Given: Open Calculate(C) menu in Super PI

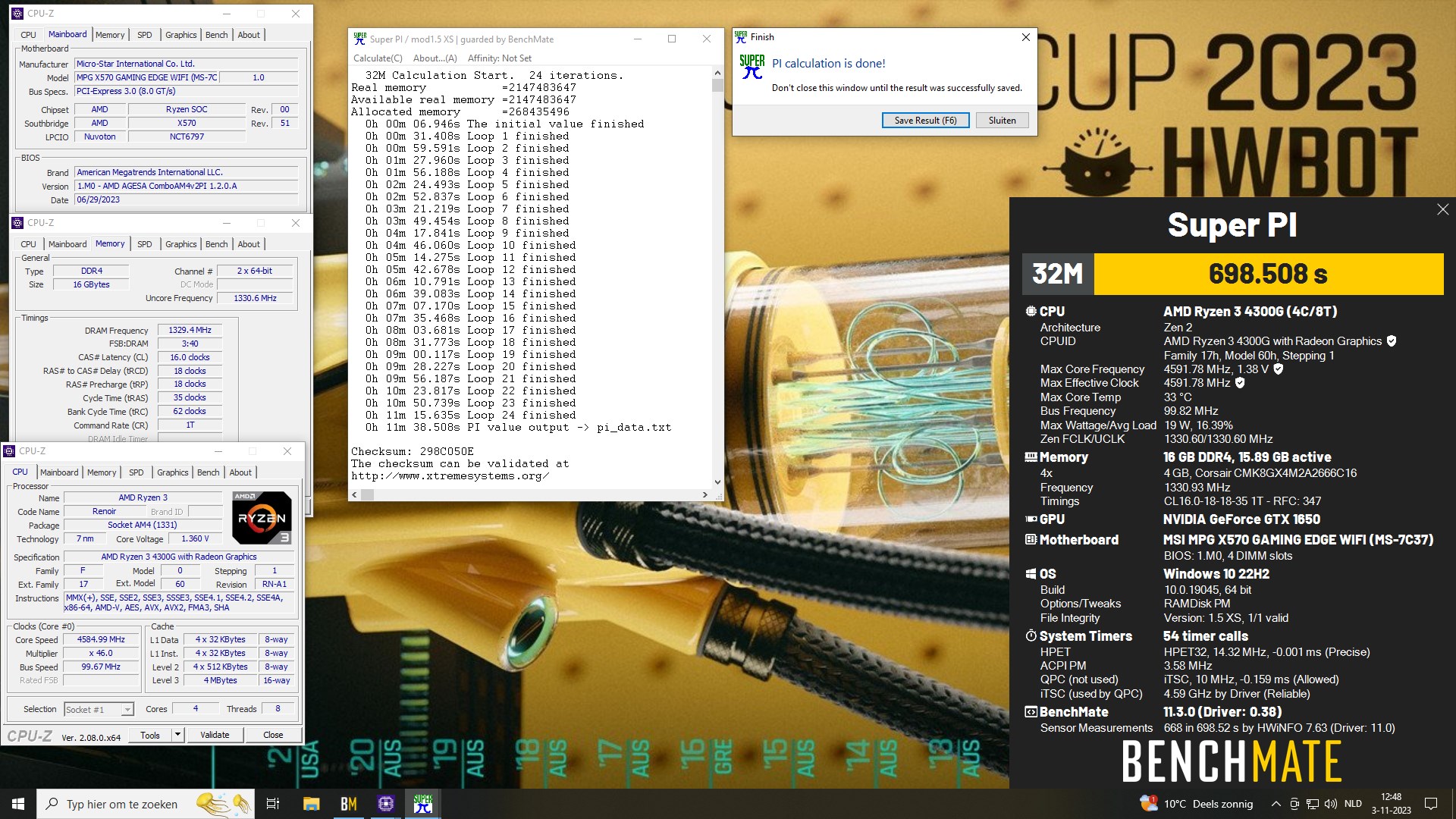Looking at the screenshot, I should 378,58.
